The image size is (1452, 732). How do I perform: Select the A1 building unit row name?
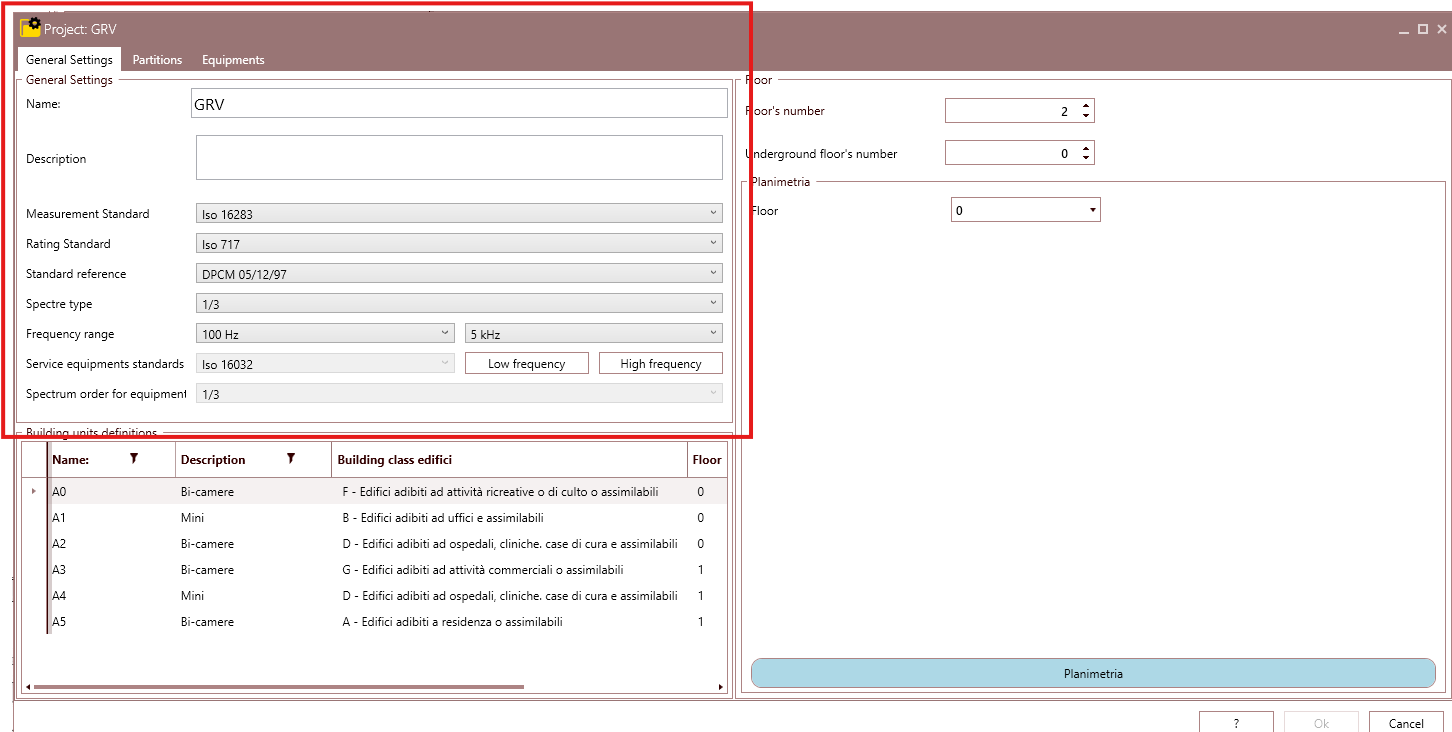[59, 518]
